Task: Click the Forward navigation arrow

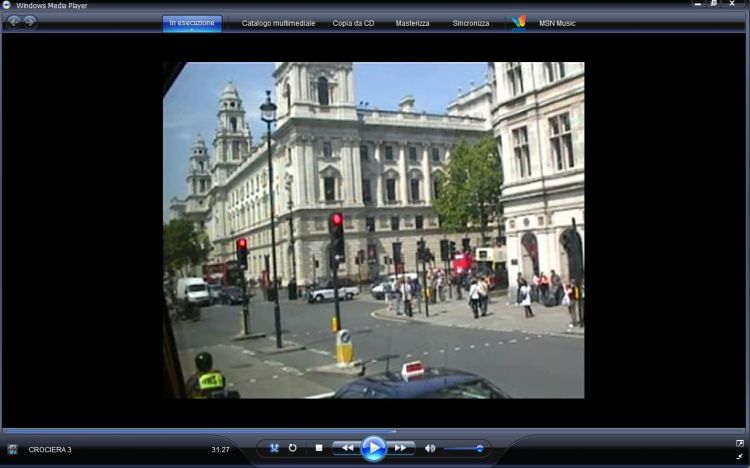Action: (30, 22)
